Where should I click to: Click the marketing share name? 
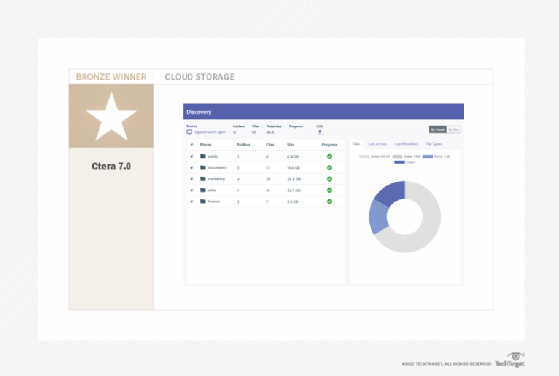tap(216, 179)
